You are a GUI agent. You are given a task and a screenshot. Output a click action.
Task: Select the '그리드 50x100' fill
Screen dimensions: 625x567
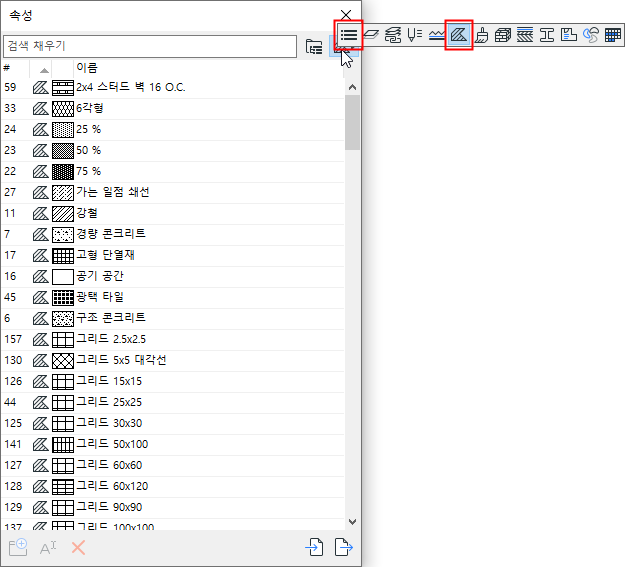click(173, 445)
